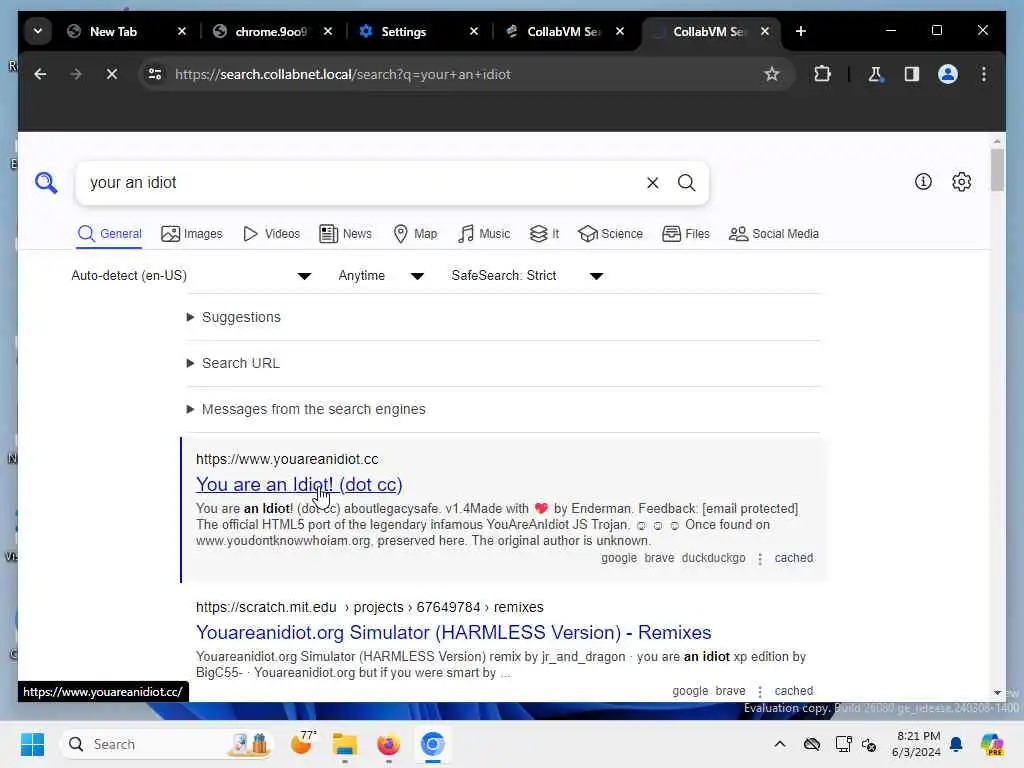Image resolution: width=1024 pixels, height=768 pixels.
Task: Click the browser address bar URL
Action: pyautogui.click(x=343, y=74)
